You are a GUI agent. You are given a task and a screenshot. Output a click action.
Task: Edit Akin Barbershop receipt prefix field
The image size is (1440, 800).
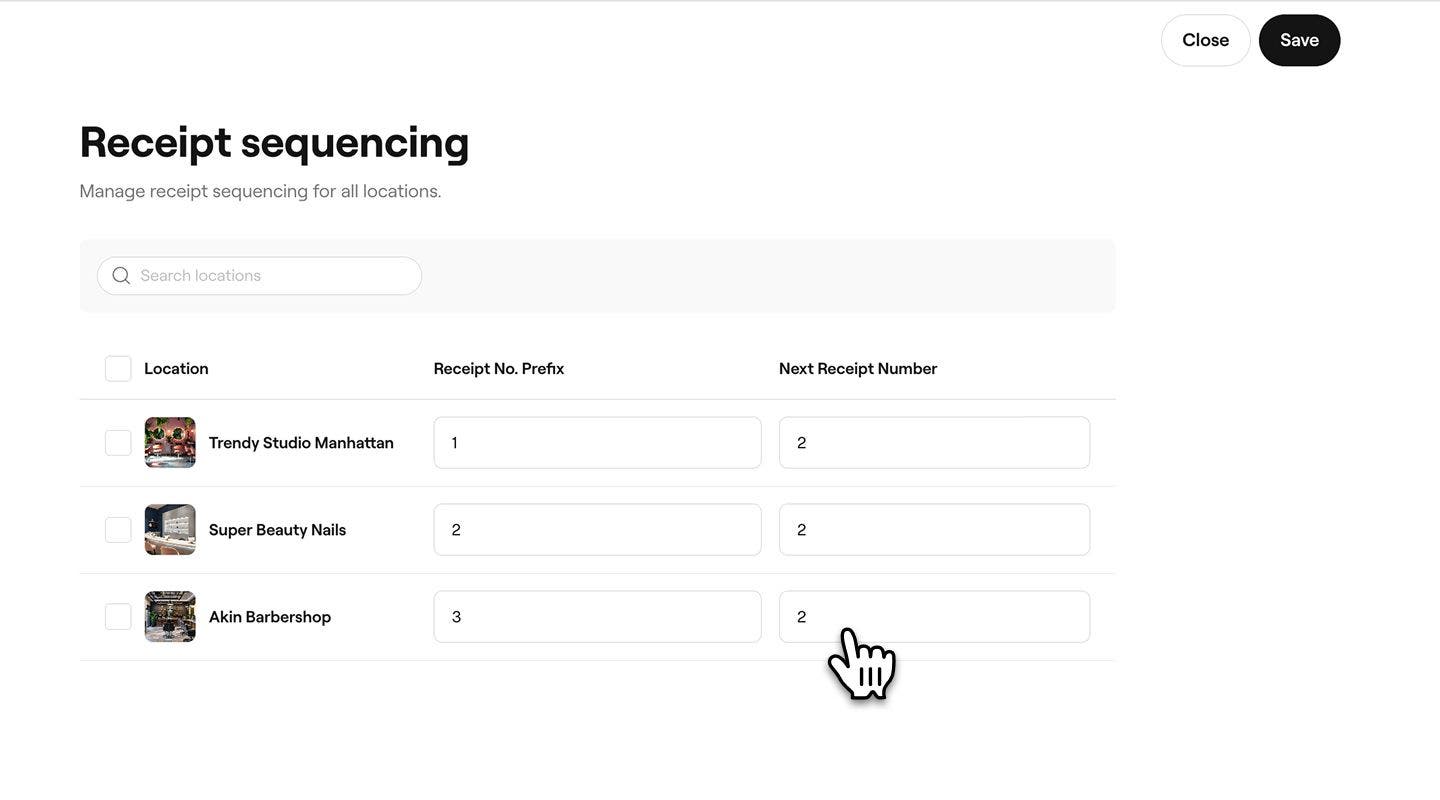point(597,617)
